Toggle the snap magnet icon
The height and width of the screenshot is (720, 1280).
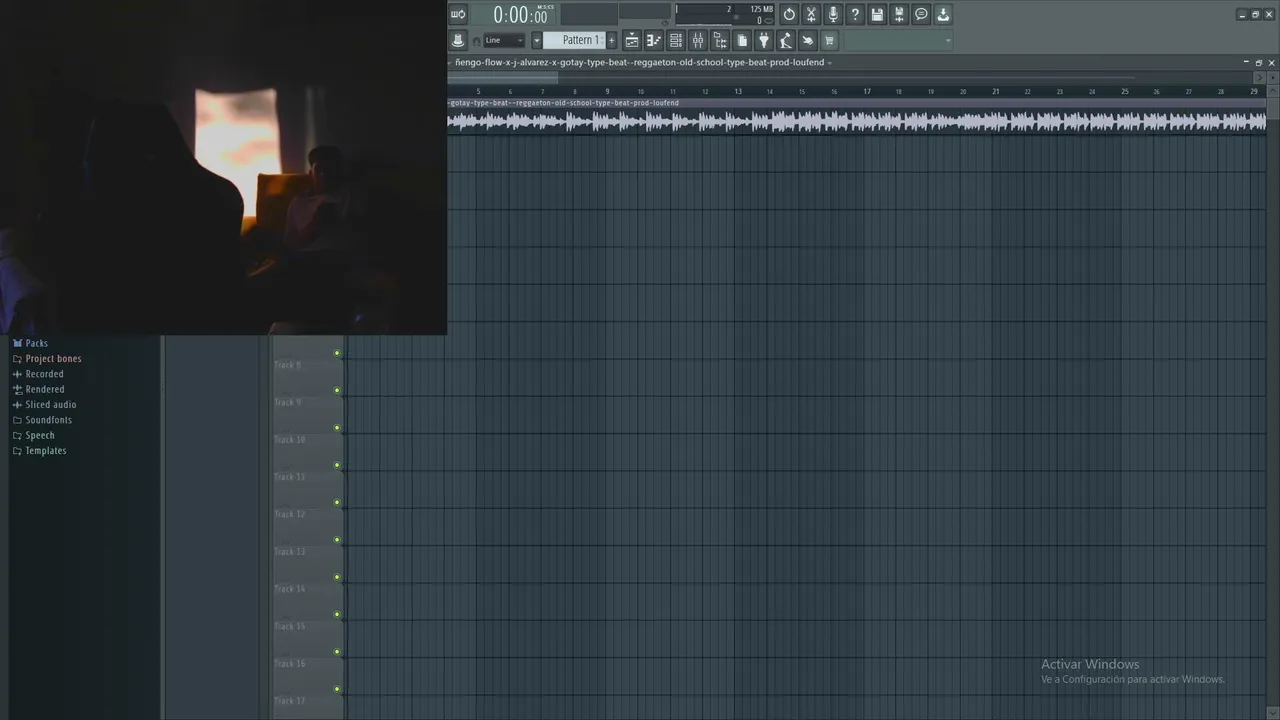[476, 41]
